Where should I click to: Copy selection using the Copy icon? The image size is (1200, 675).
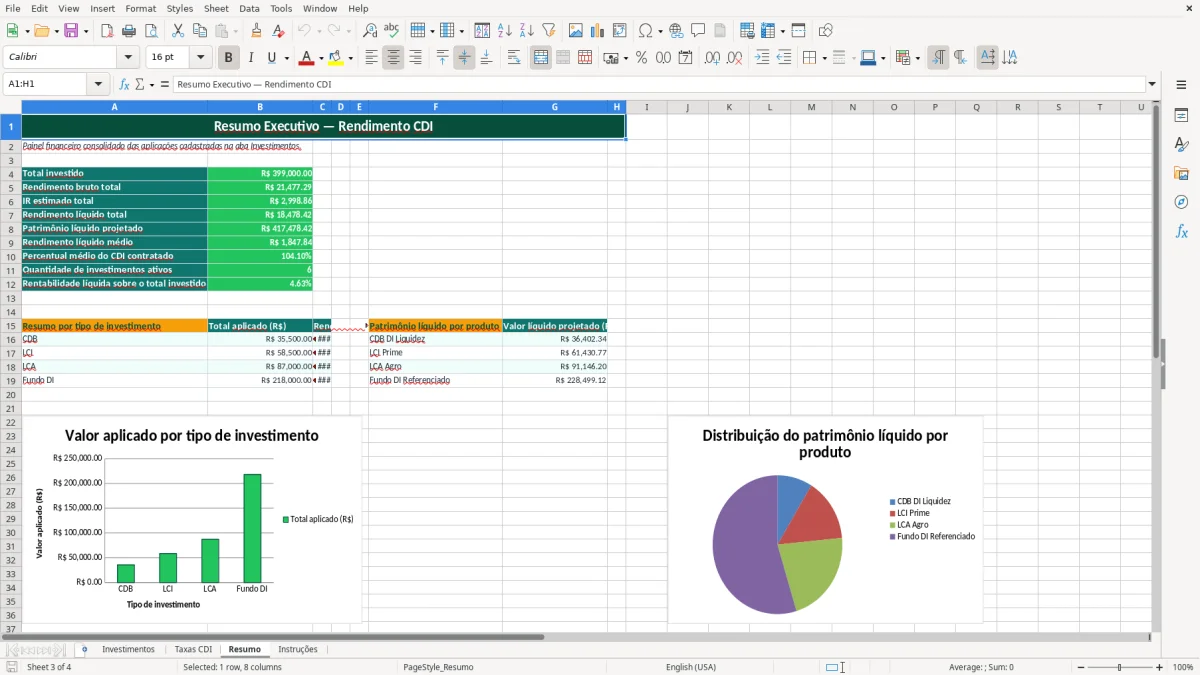point(200,31)
